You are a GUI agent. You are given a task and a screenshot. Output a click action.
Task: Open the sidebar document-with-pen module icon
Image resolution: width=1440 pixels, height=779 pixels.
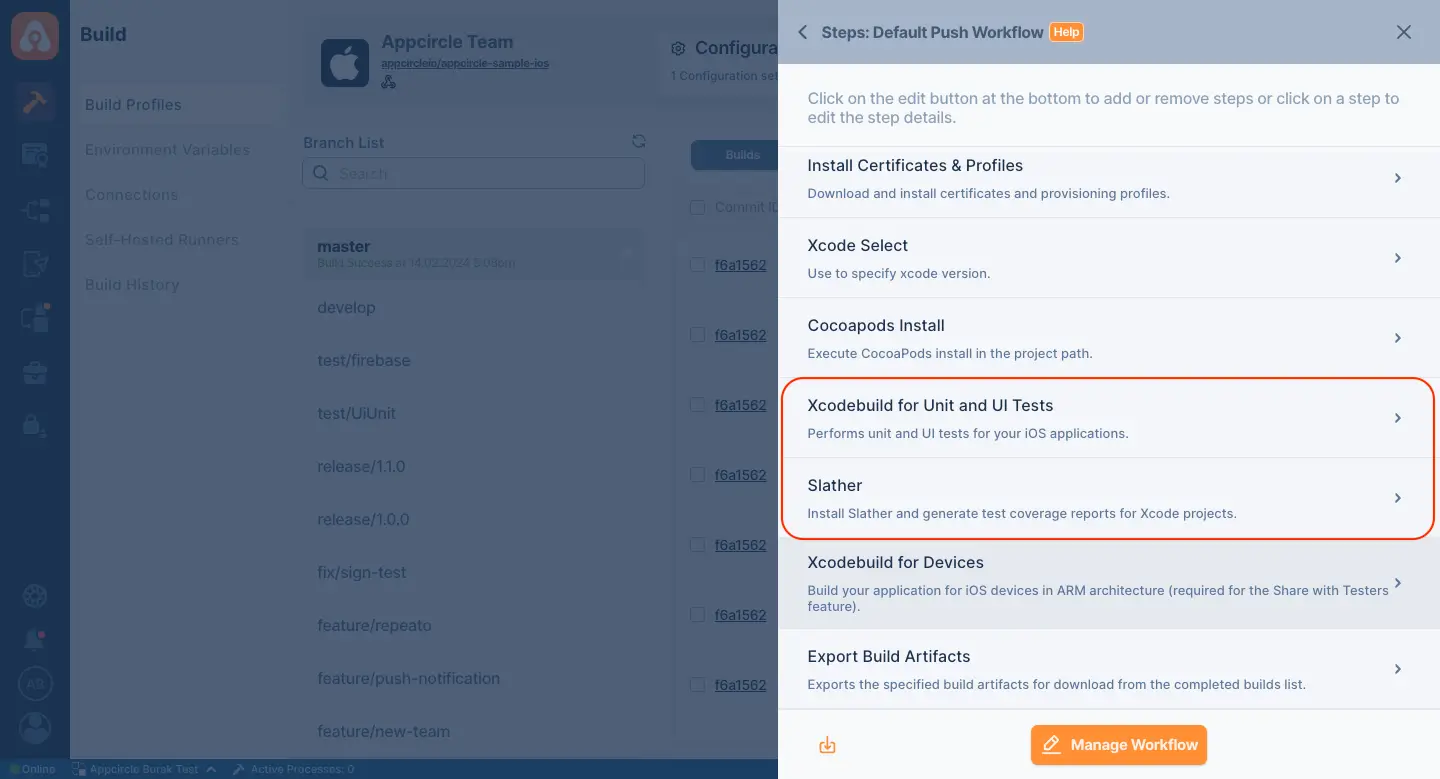click(x=35, y=265)
